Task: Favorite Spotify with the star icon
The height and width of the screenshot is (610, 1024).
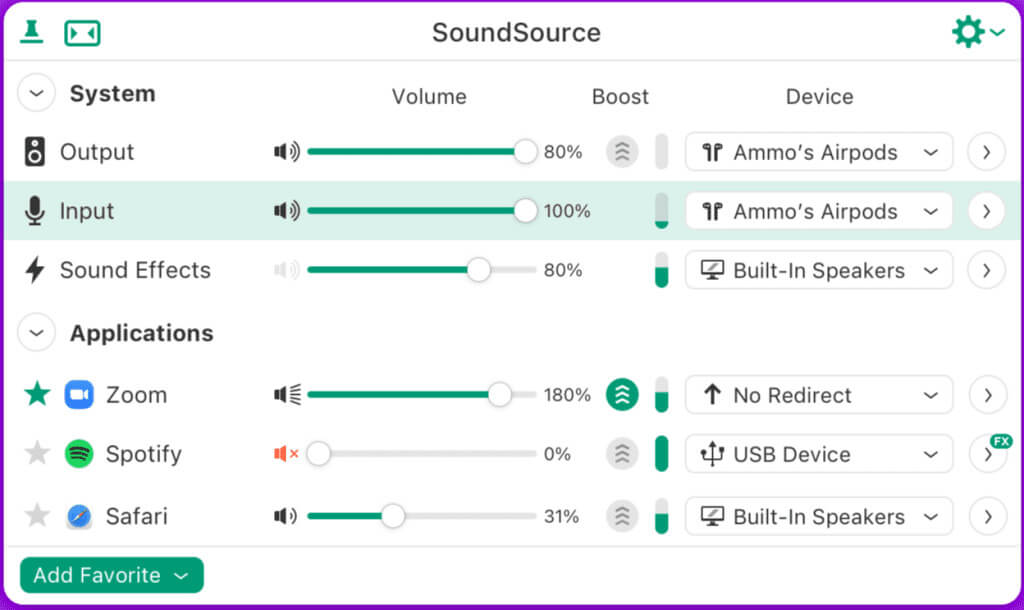Action: [x=37, y=453]
